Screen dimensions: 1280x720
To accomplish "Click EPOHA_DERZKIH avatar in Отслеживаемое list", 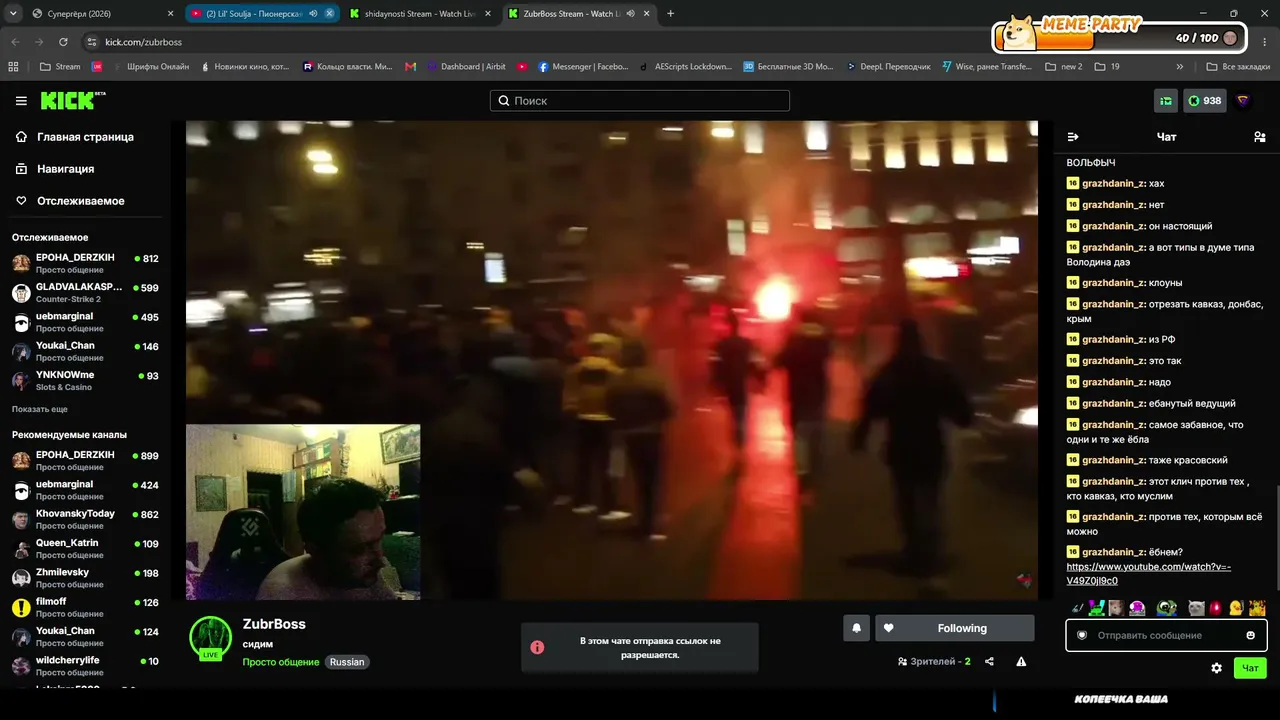I will pos(21,263).
